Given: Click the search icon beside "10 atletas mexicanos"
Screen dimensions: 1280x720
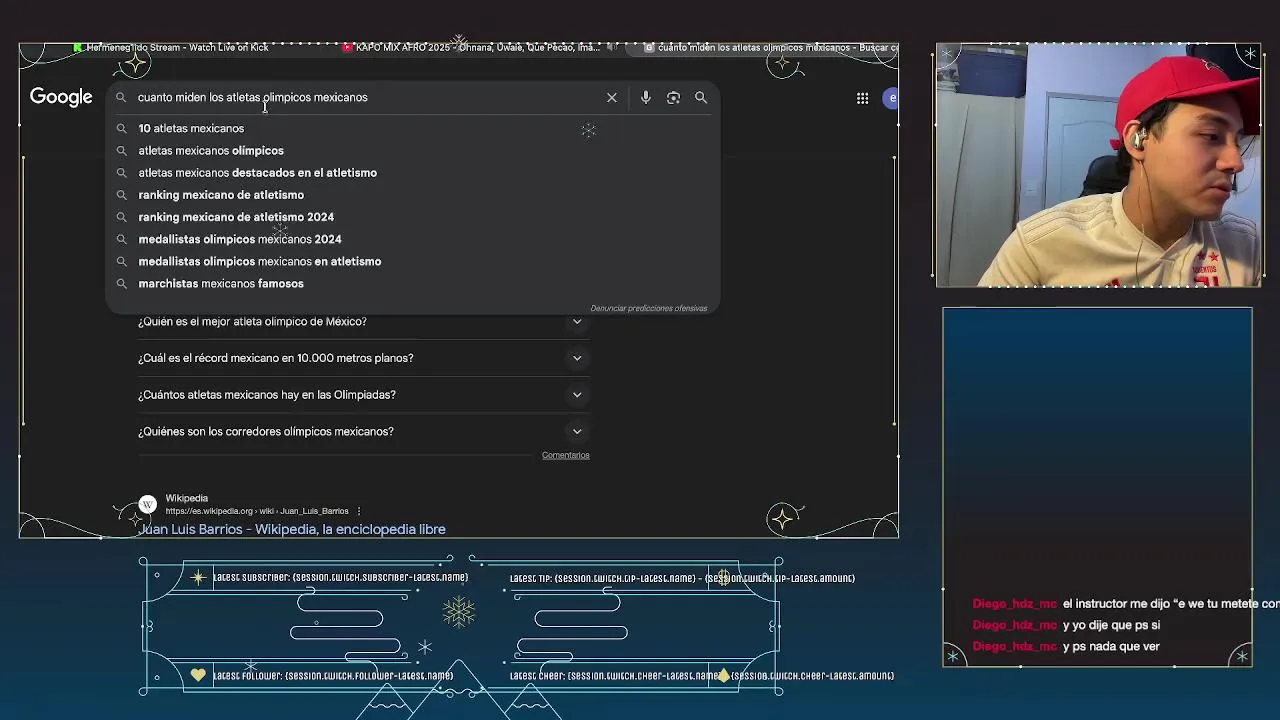Looking at the screenshot, I should point(121,128).
